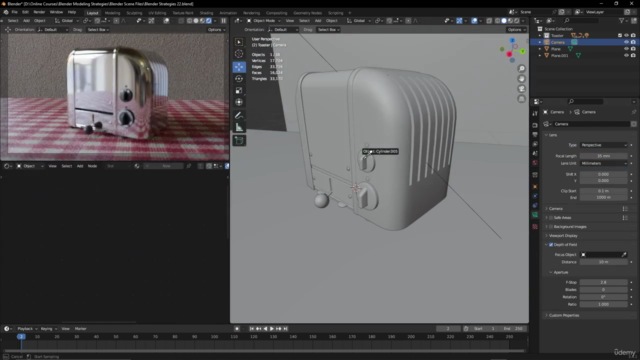The width and height of the screenshot is (640, 360).
Task: Open the View Layer properties tab
Action: 535,144
